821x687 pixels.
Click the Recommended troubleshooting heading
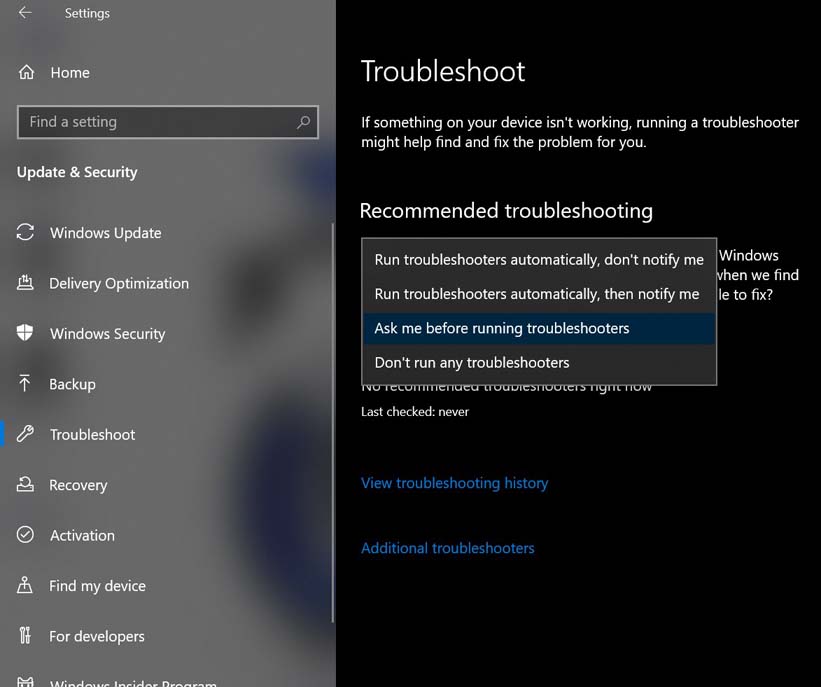(506, 210)
